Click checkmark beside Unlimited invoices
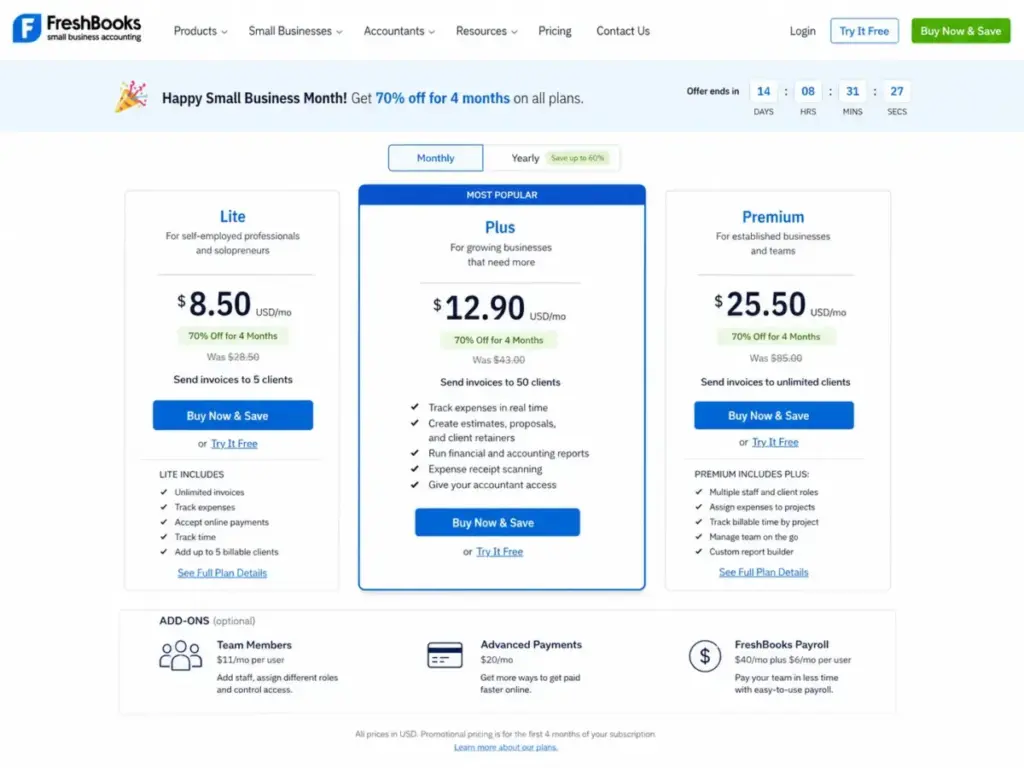The width and height of the screenshot is (1024, 768). (164, 492)
